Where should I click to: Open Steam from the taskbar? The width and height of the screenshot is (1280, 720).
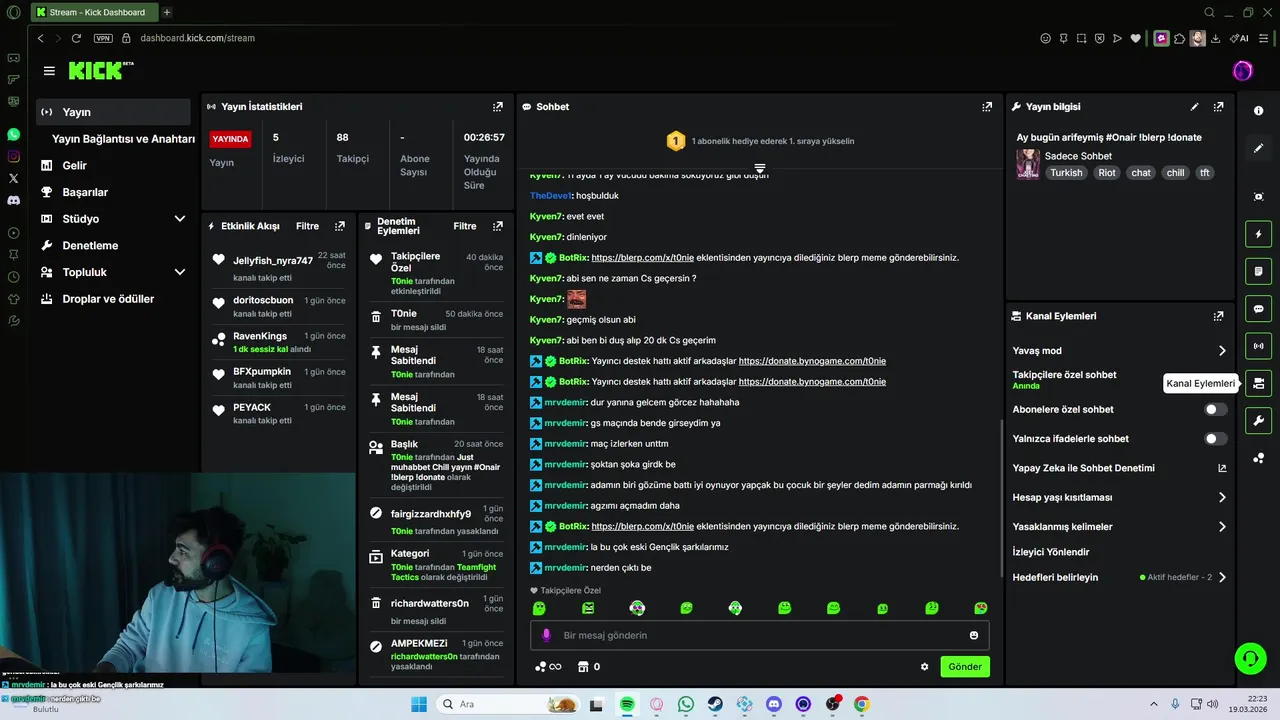[715, 704]
